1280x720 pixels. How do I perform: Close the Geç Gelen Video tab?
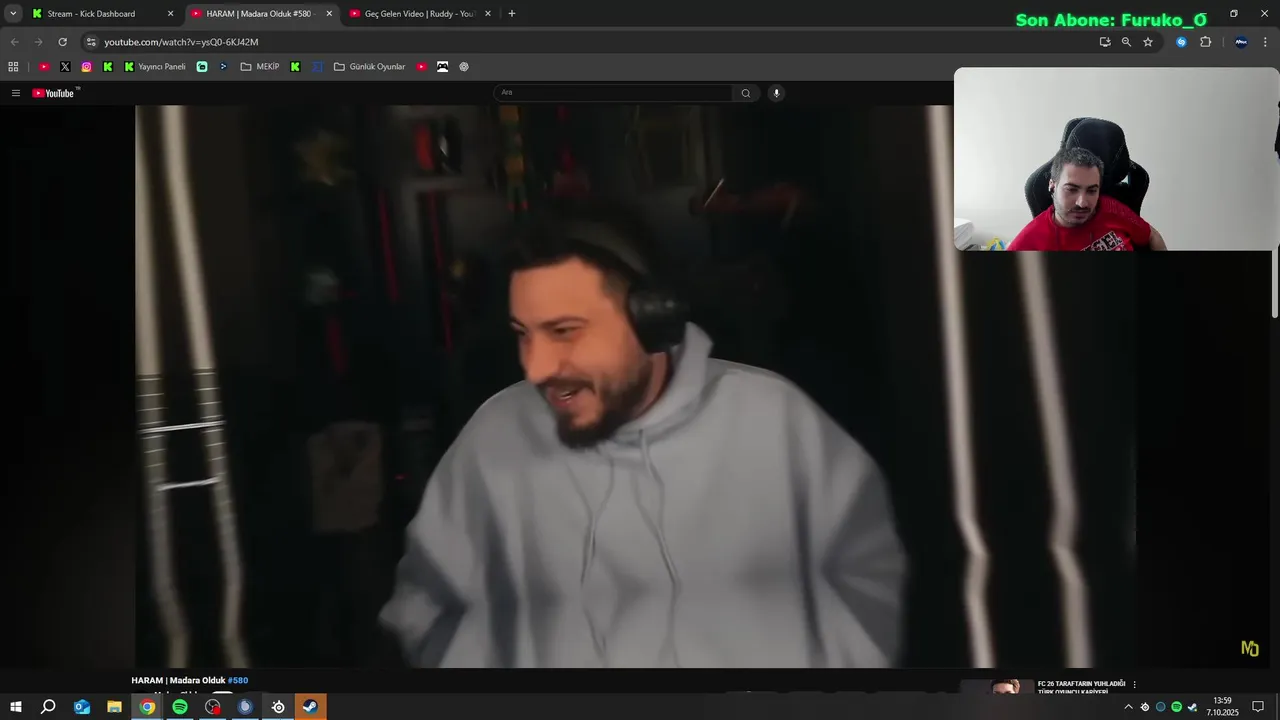(488, 14)
